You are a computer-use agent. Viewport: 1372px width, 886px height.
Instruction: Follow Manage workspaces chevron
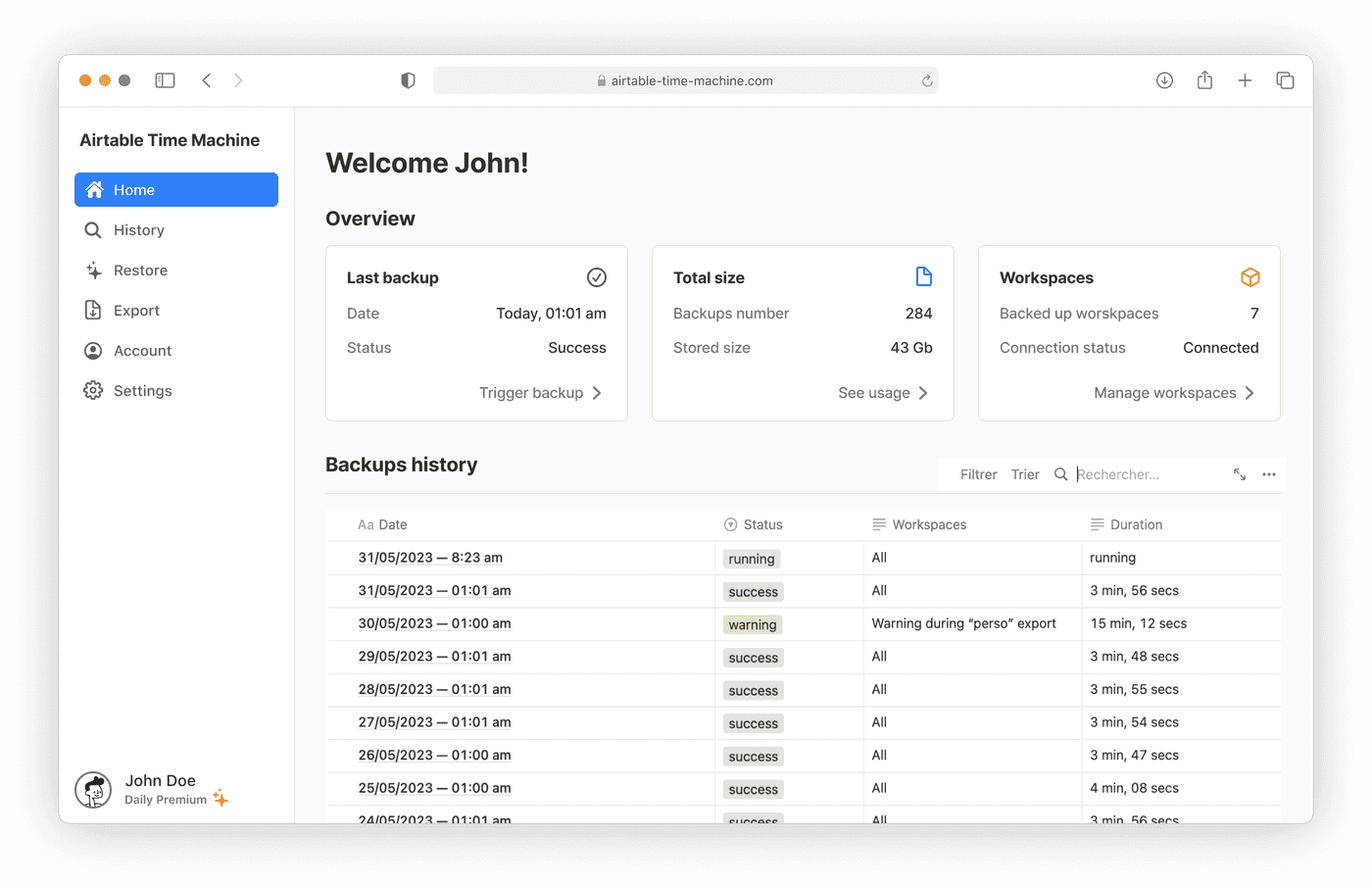1249,392
